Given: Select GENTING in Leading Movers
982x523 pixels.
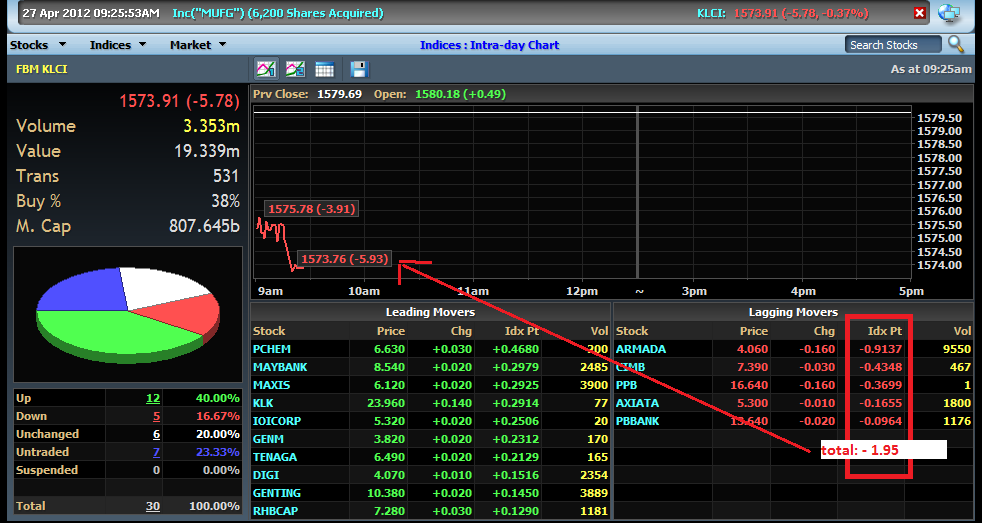Looking at the screenshot, I should [277, 493].
